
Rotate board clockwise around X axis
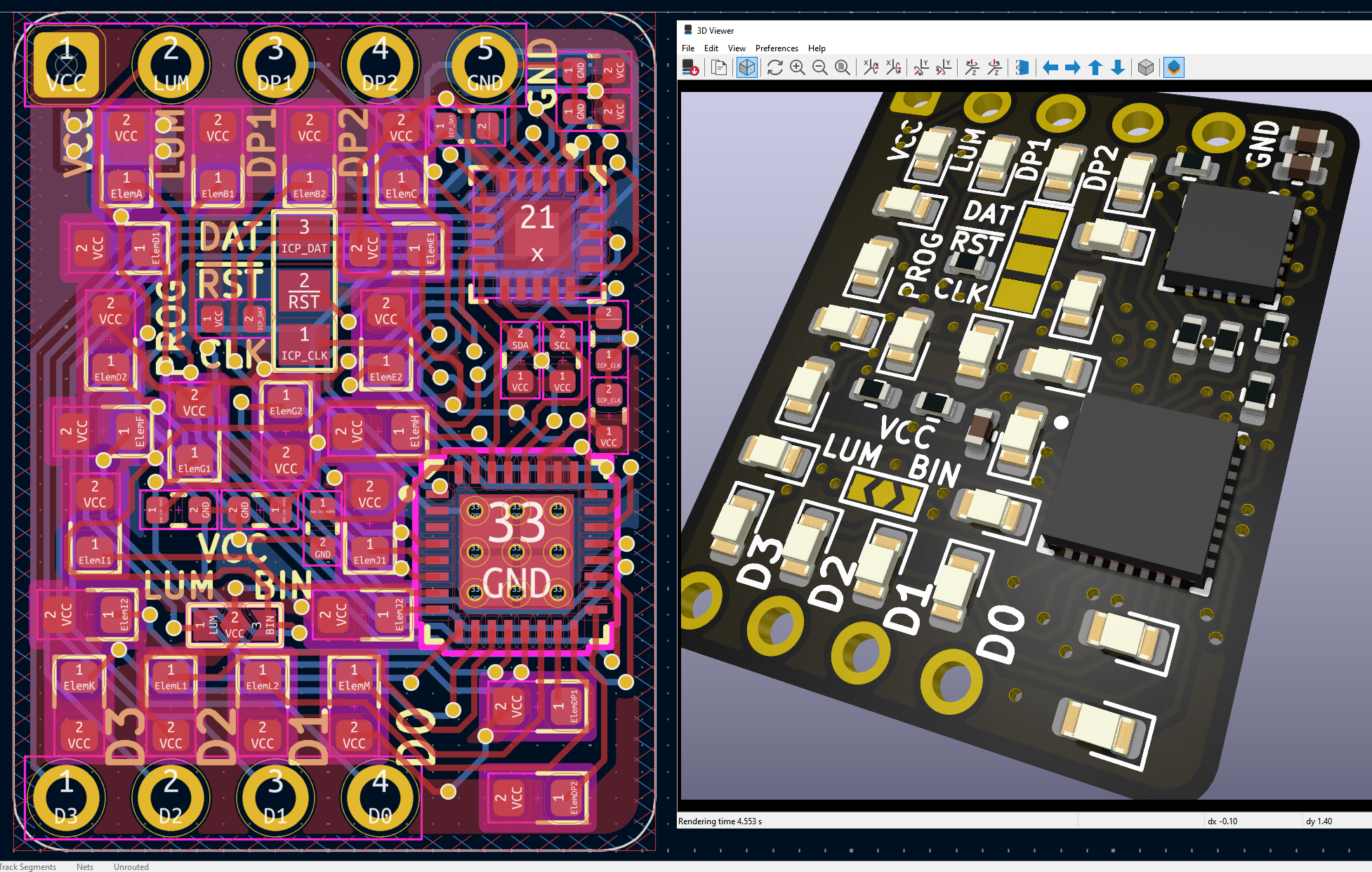point(871,67)
